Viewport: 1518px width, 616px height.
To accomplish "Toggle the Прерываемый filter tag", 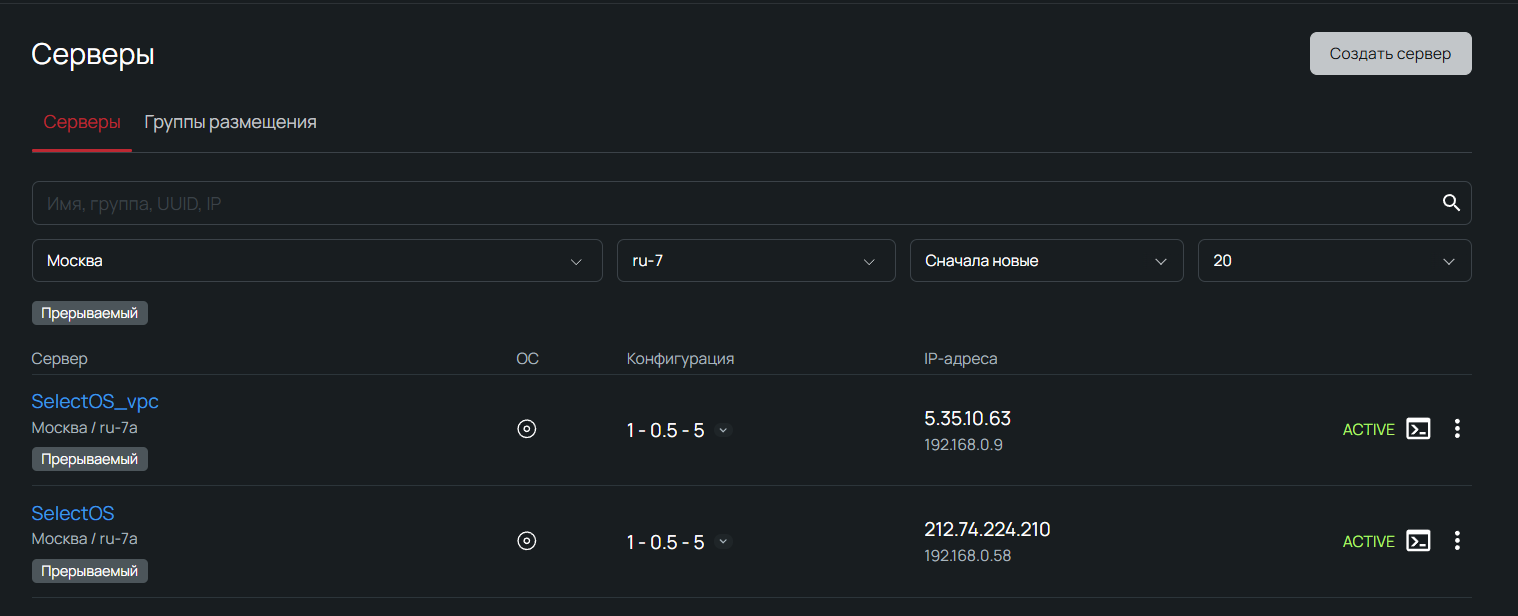I will [90, 313].
